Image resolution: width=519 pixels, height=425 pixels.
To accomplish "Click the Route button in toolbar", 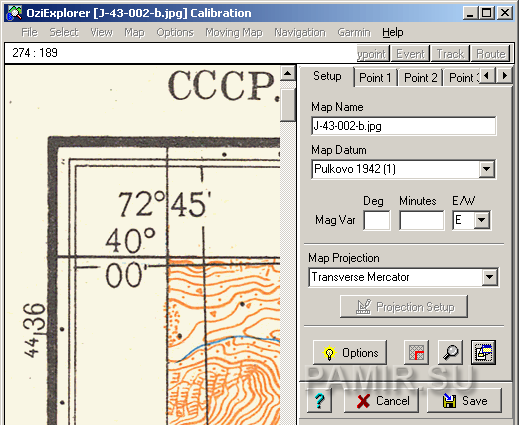I will (x=490, y=54).
